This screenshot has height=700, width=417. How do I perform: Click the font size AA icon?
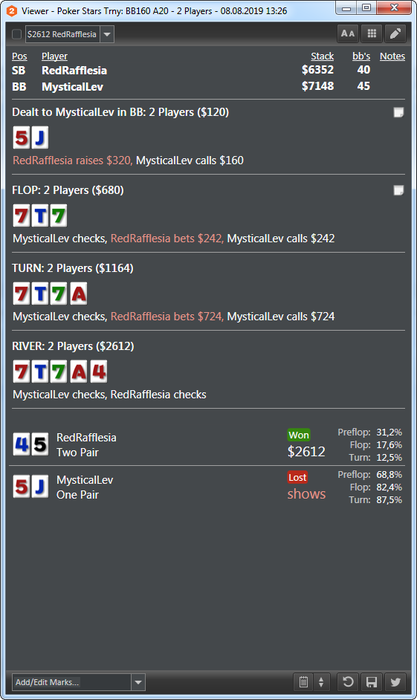(x=348, y=34)
